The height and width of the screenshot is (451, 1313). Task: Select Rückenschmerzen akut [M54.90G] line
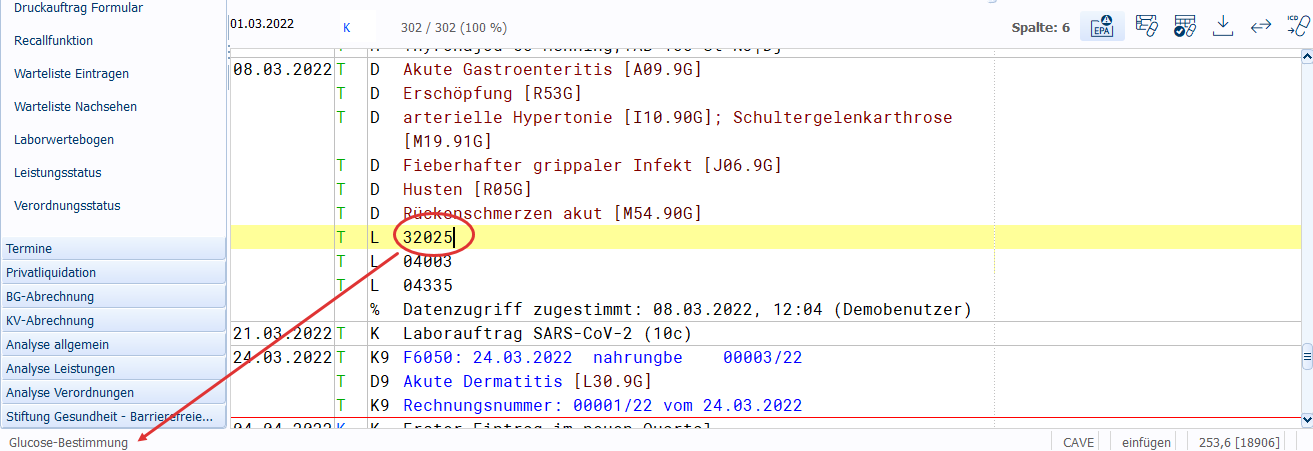(552, 214)
